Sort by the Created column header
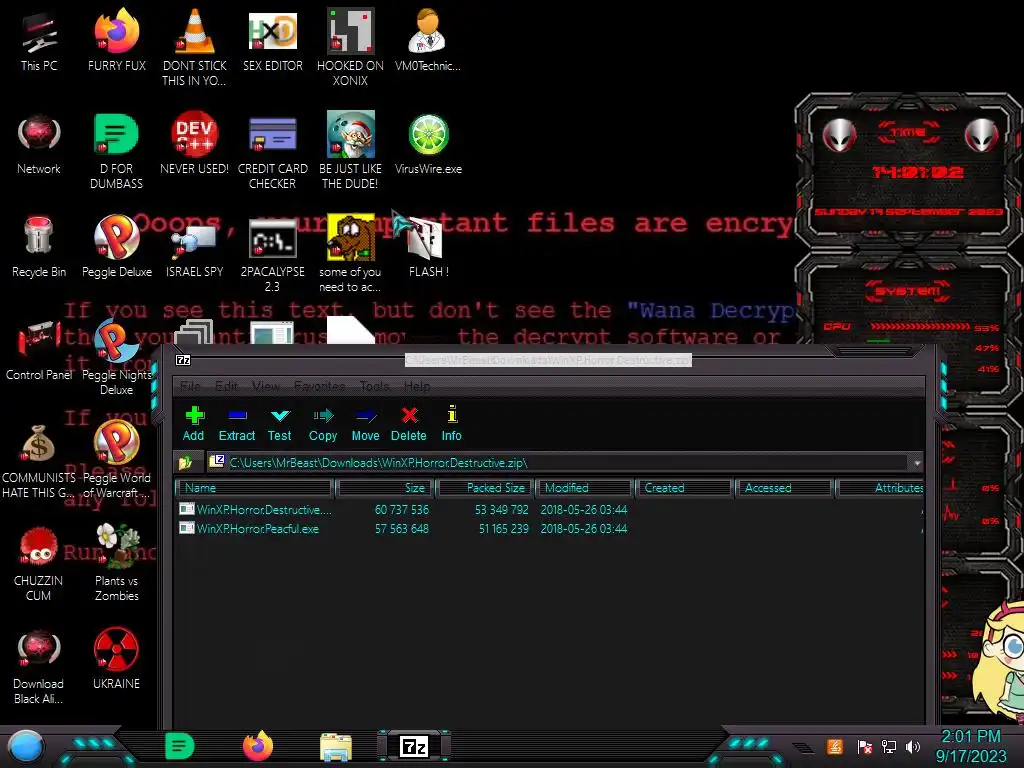Image resolution: width=1024 pixels, height=768 pixels. coord(684,488)
